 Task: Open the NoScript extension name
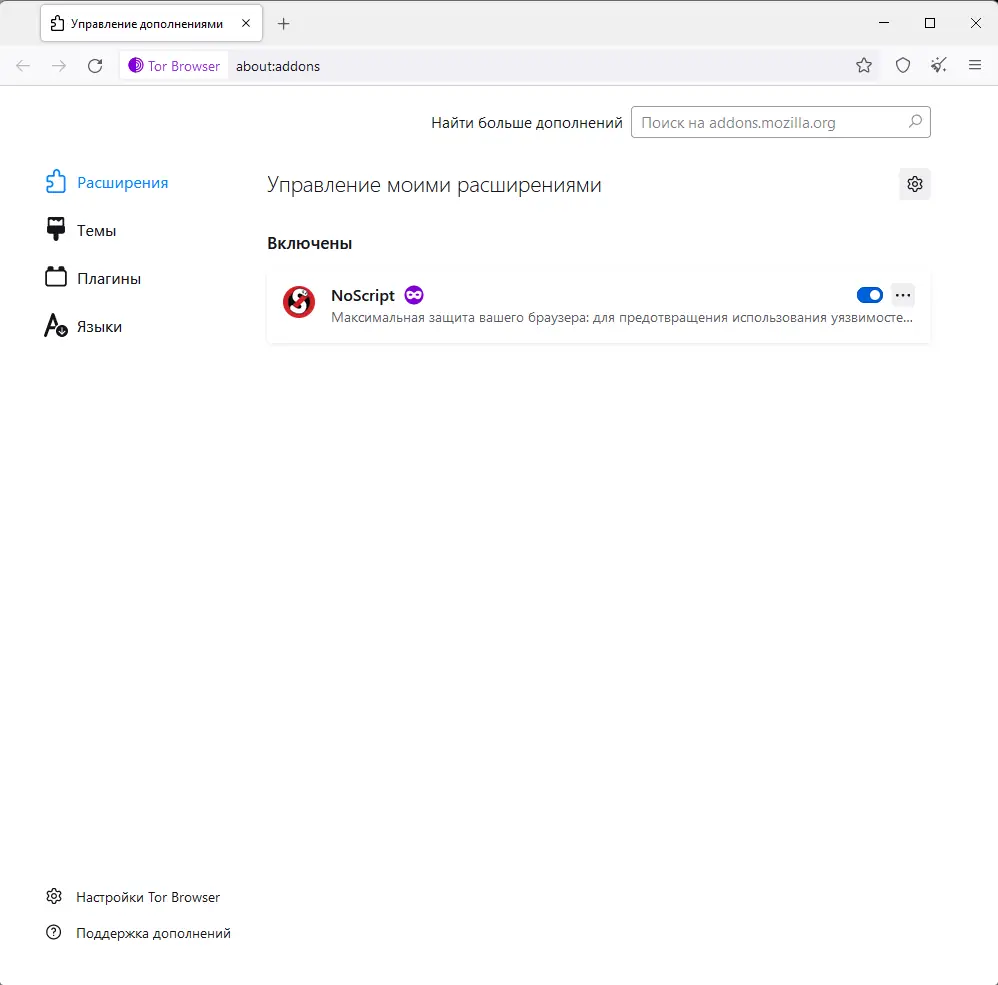click(x=363, y=295)
